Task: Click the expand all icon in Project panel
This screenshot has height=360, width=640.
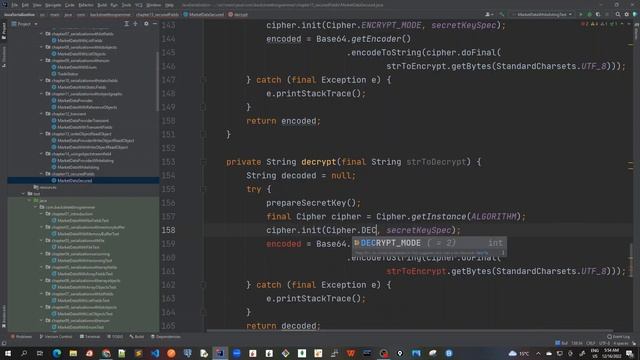Action: click(x=127, y=24)
